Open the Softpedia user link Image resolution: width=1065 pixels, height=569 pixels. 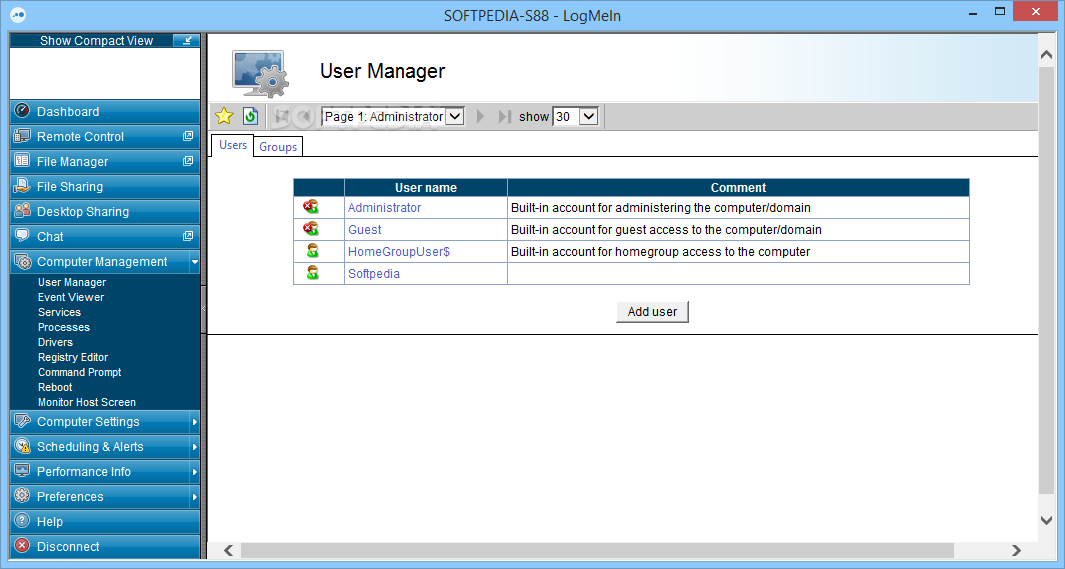pyautogui.click(x=374, y=274)
